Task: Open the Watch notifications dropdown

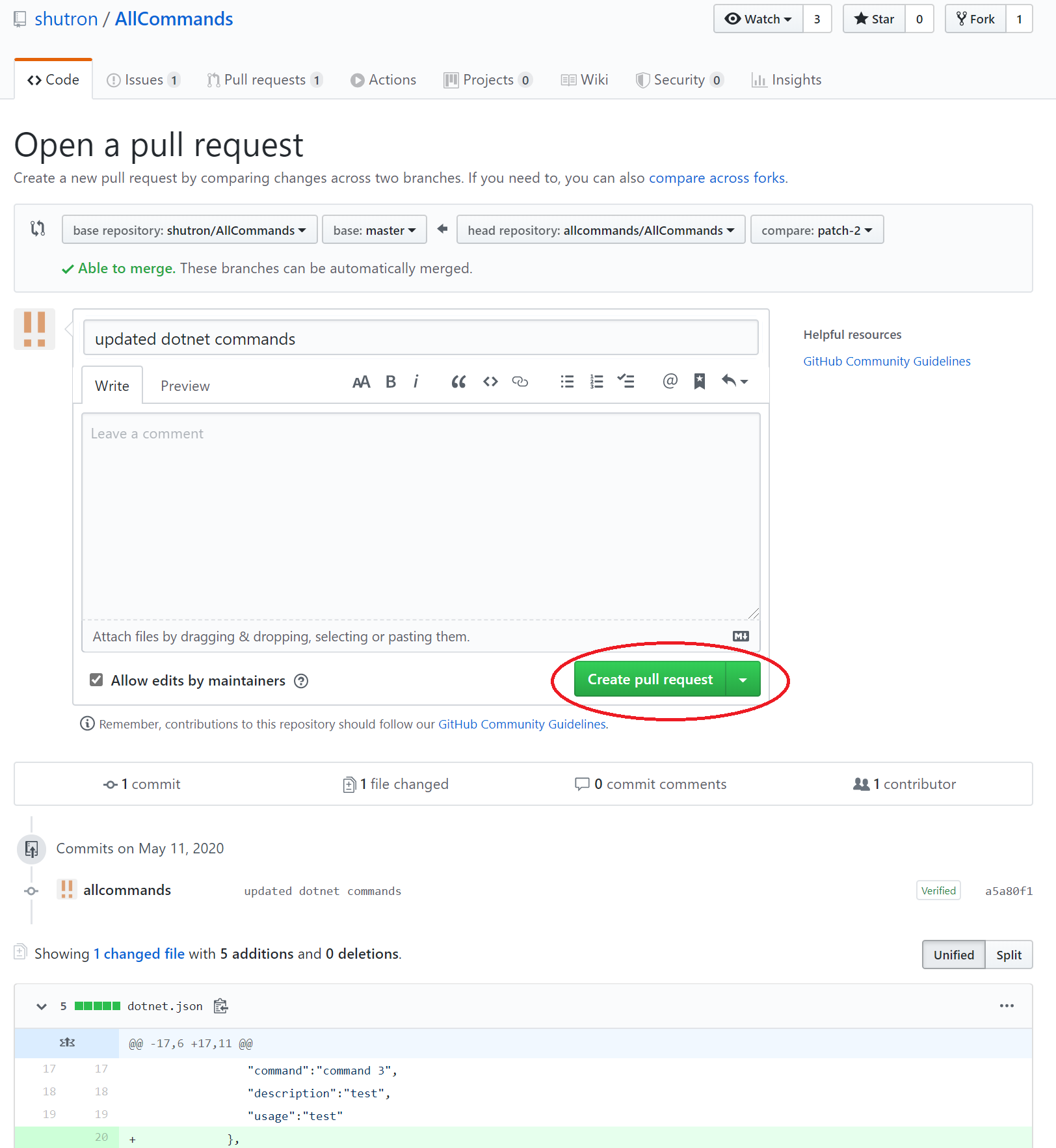Action: coord(758,20)
